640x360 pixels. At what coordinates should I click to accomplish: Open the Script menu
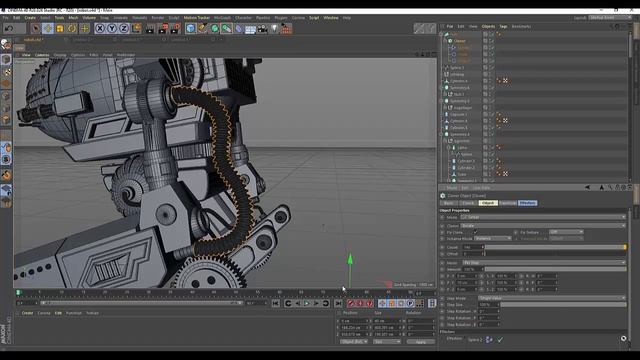314,18
